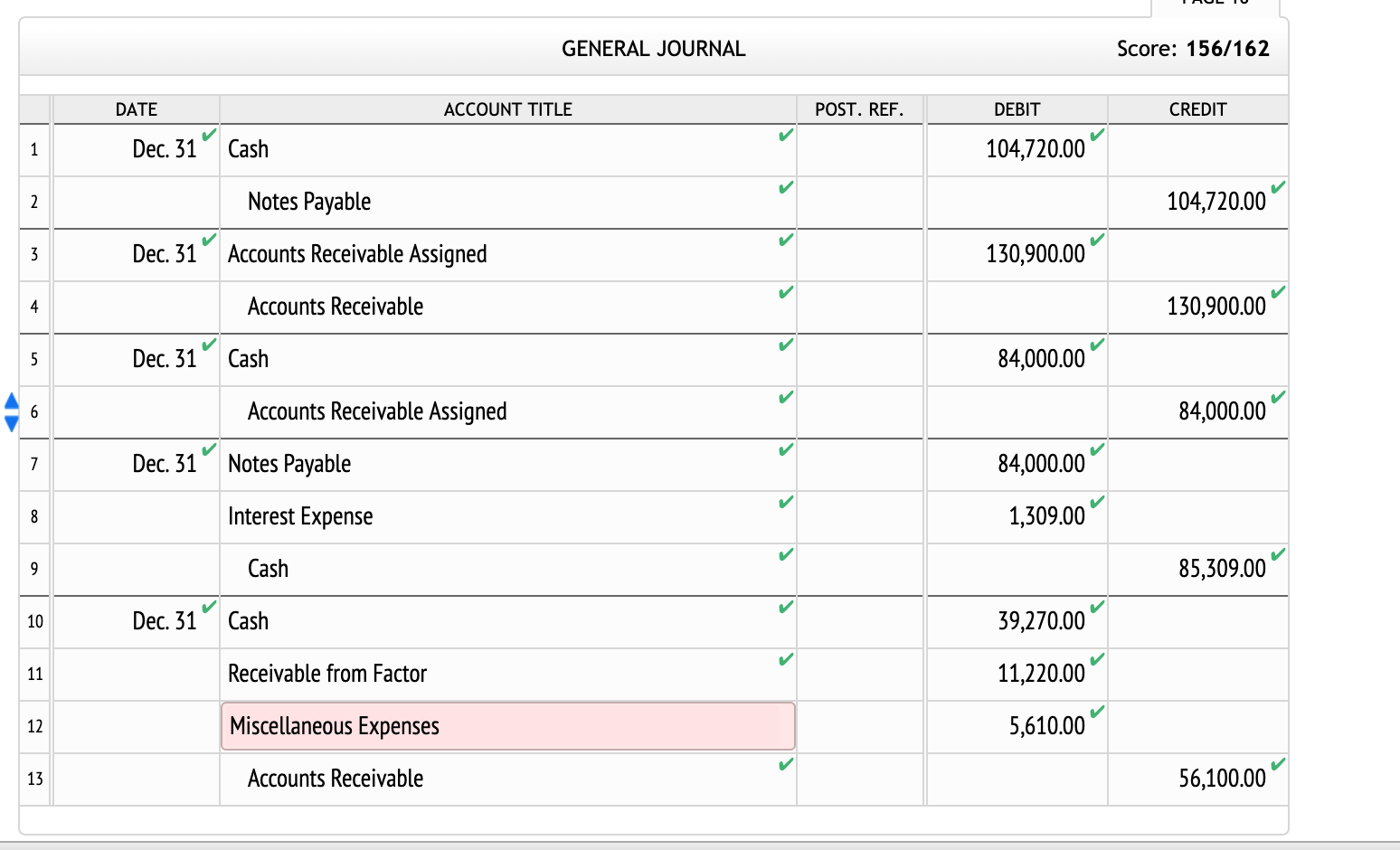
Task: Select Accounts Receivable in row 13
Action: click(x=336, y=779)
